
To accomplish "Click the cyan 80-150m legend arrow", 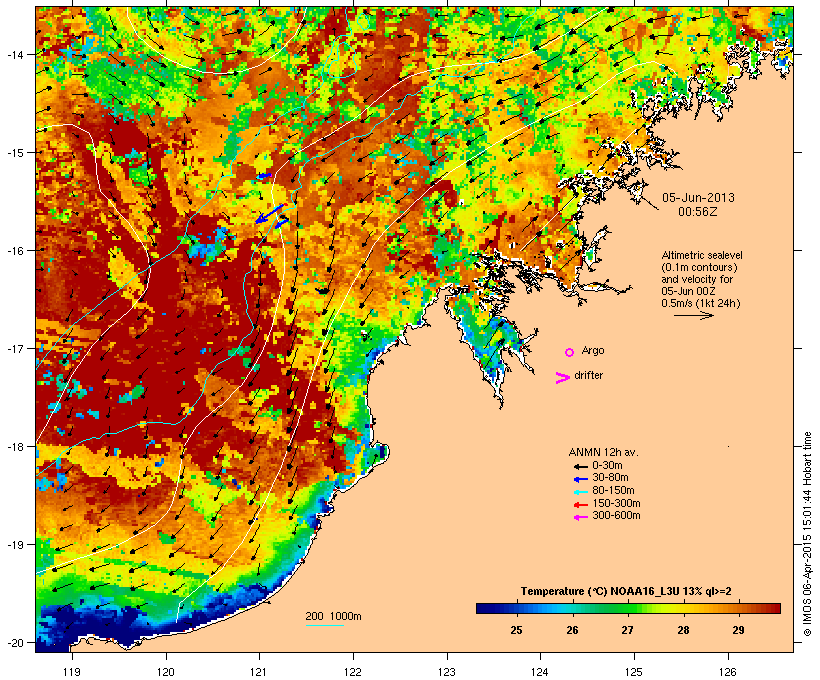I will click(580, 492).
